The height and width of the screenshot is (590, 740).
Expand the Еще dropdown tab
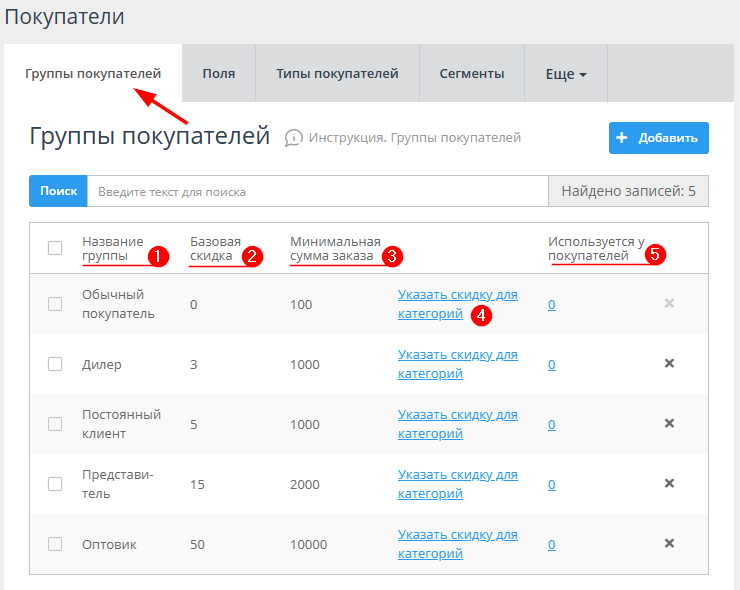565,74
